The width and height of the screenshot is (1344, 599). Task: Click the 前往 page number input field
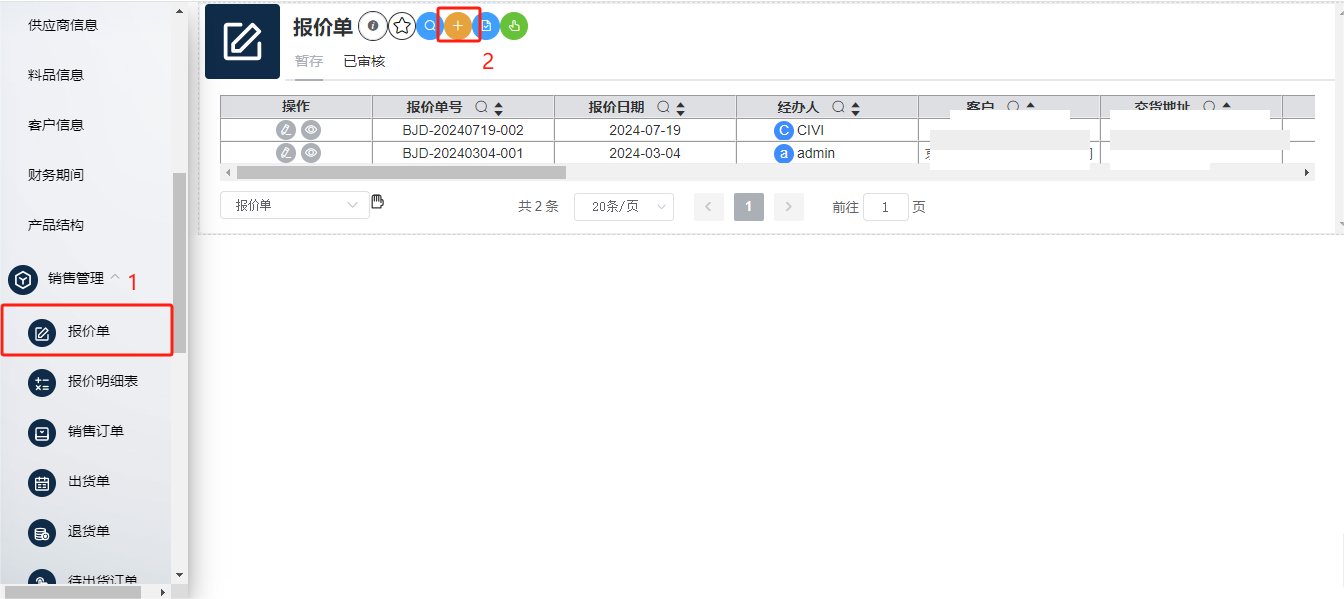pos(886,207)
